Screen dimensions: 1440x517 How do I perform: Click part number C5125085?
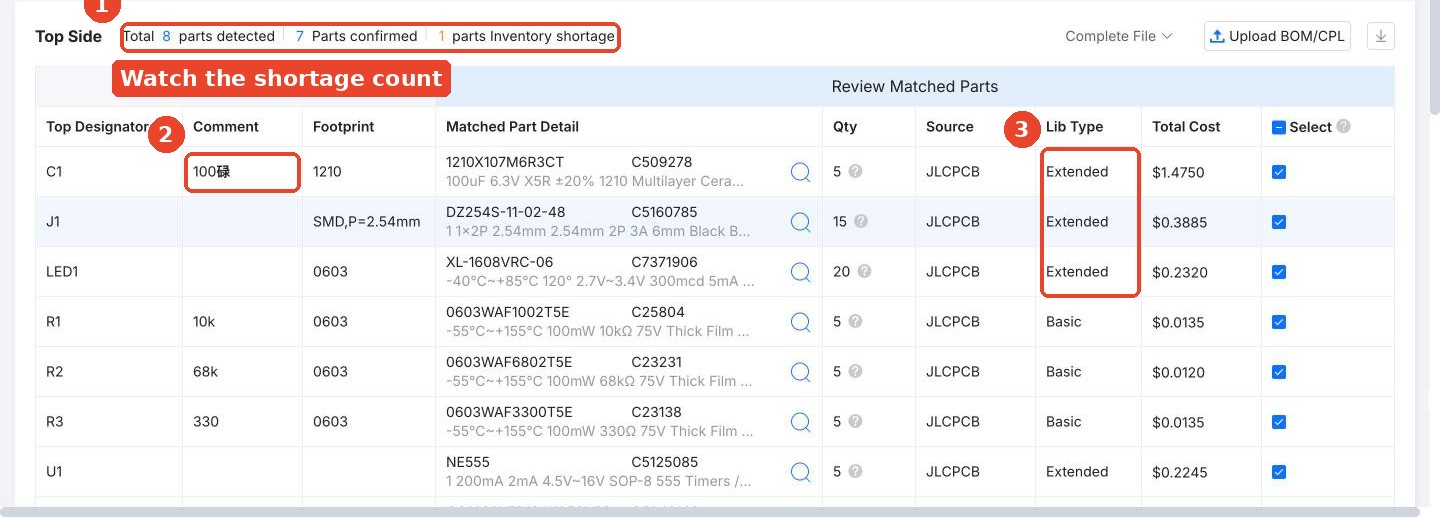(665, 462)
